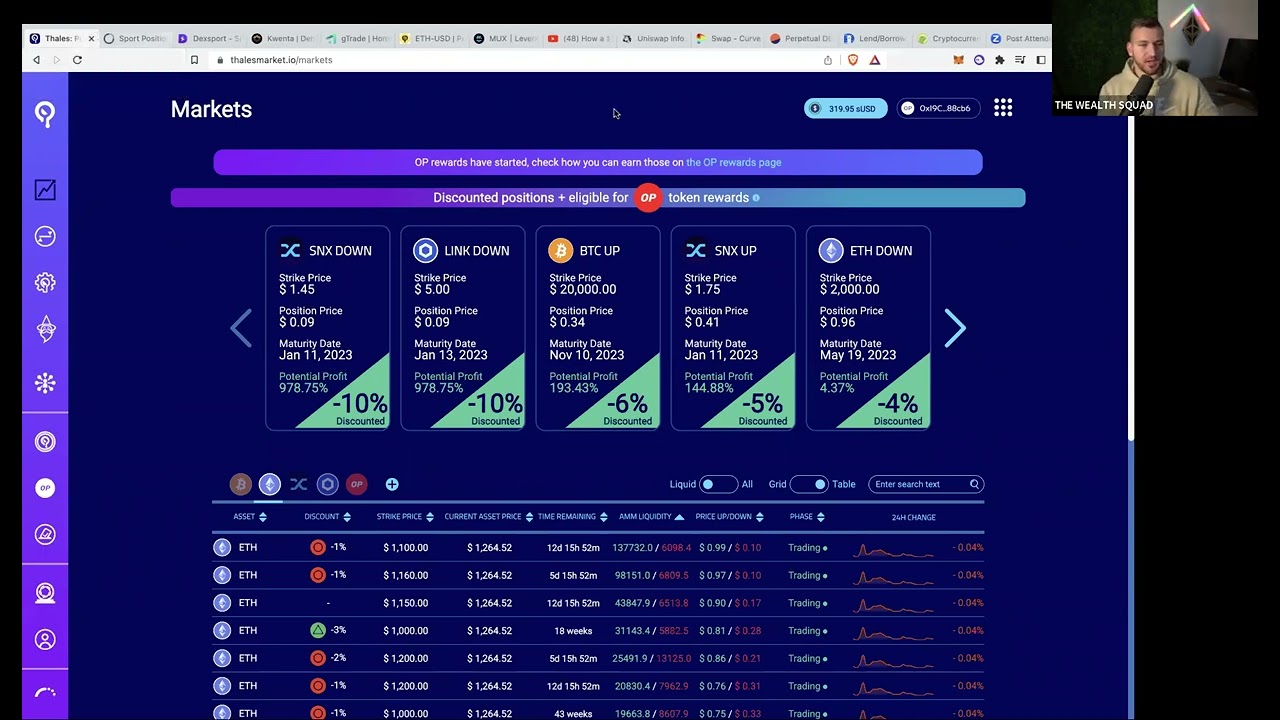
Task: Open the SNX UP $1.75 strike card
Action: click(733, 328)
